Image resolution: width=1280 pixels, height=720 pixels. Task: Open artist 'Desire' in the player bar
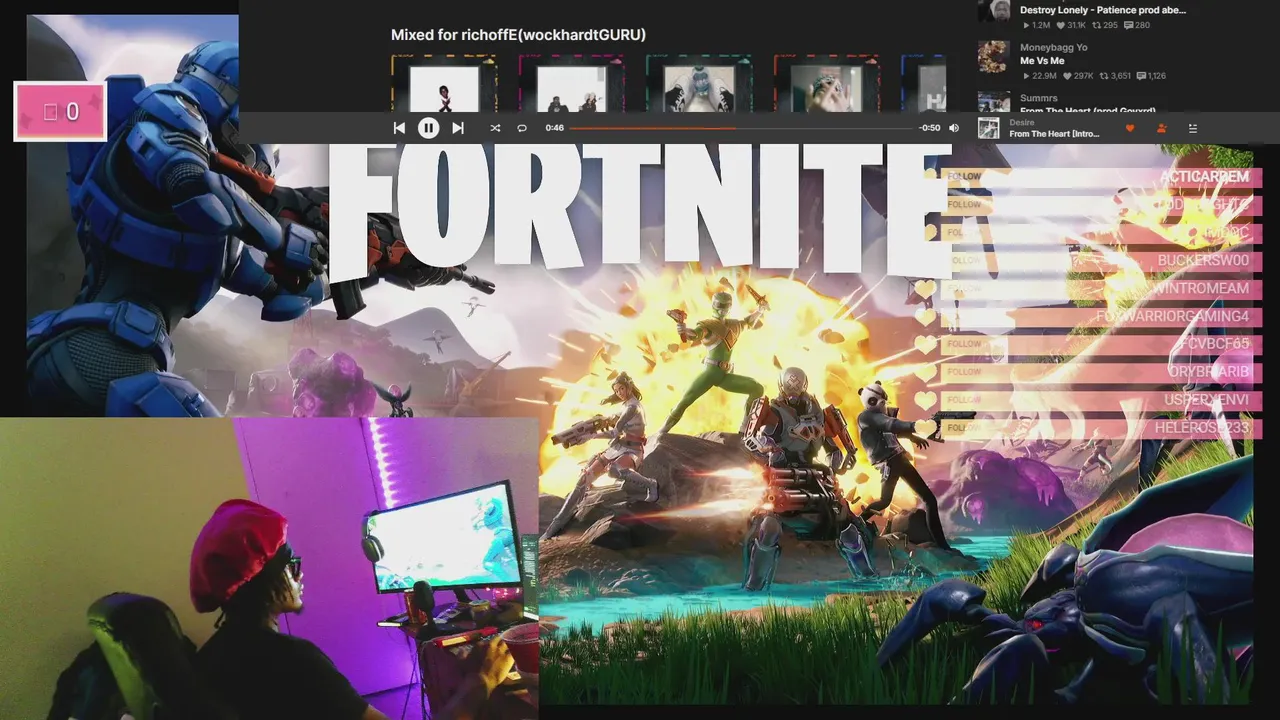pos(1022,122)
